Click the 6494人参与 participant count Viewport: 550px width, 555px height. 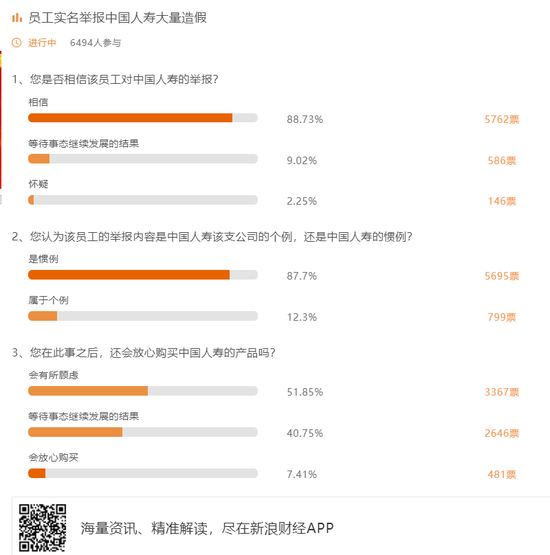[x=96, y=43]
